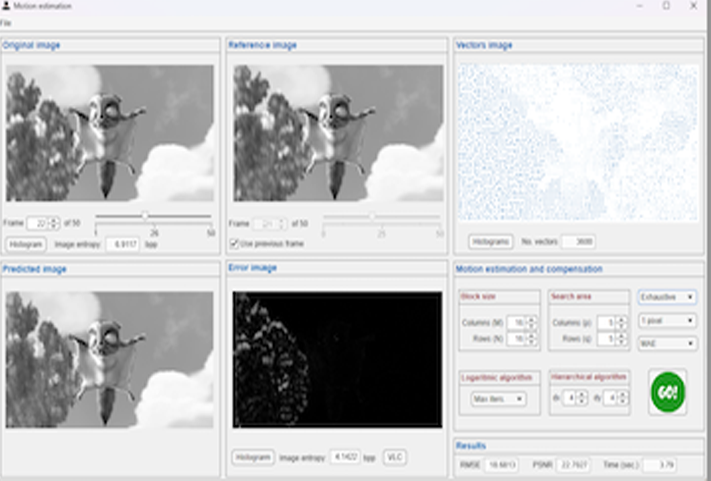This screenshot has height=481, width=711.
Task: Click the Reference image squirrel picture
Action: click(338, 133)
